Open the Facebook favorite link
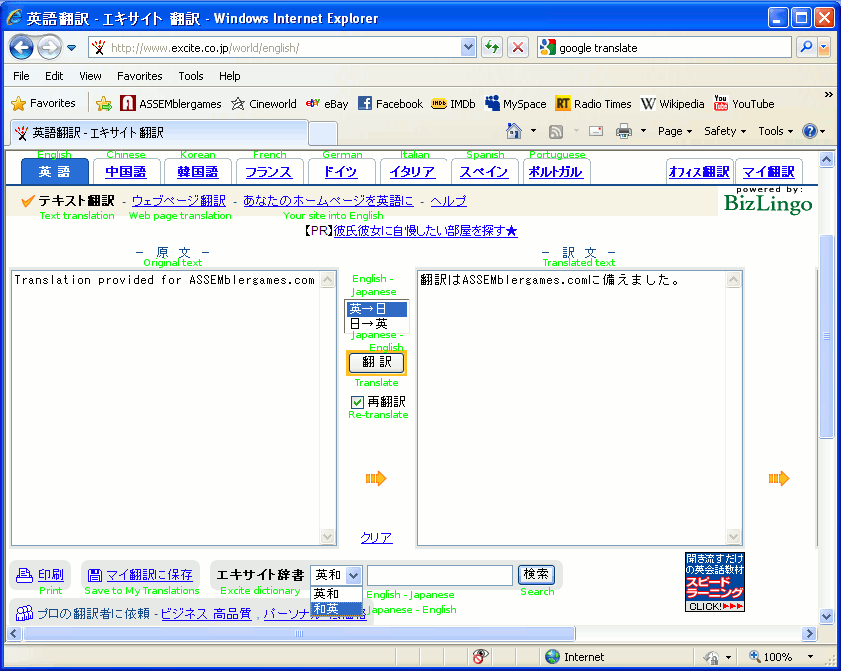 (390, 104)
